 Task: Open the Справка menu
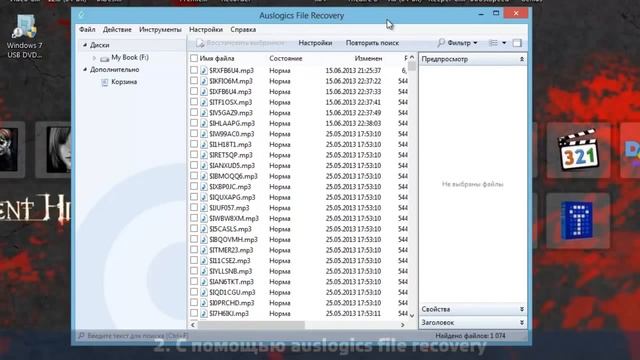(243, 29)
